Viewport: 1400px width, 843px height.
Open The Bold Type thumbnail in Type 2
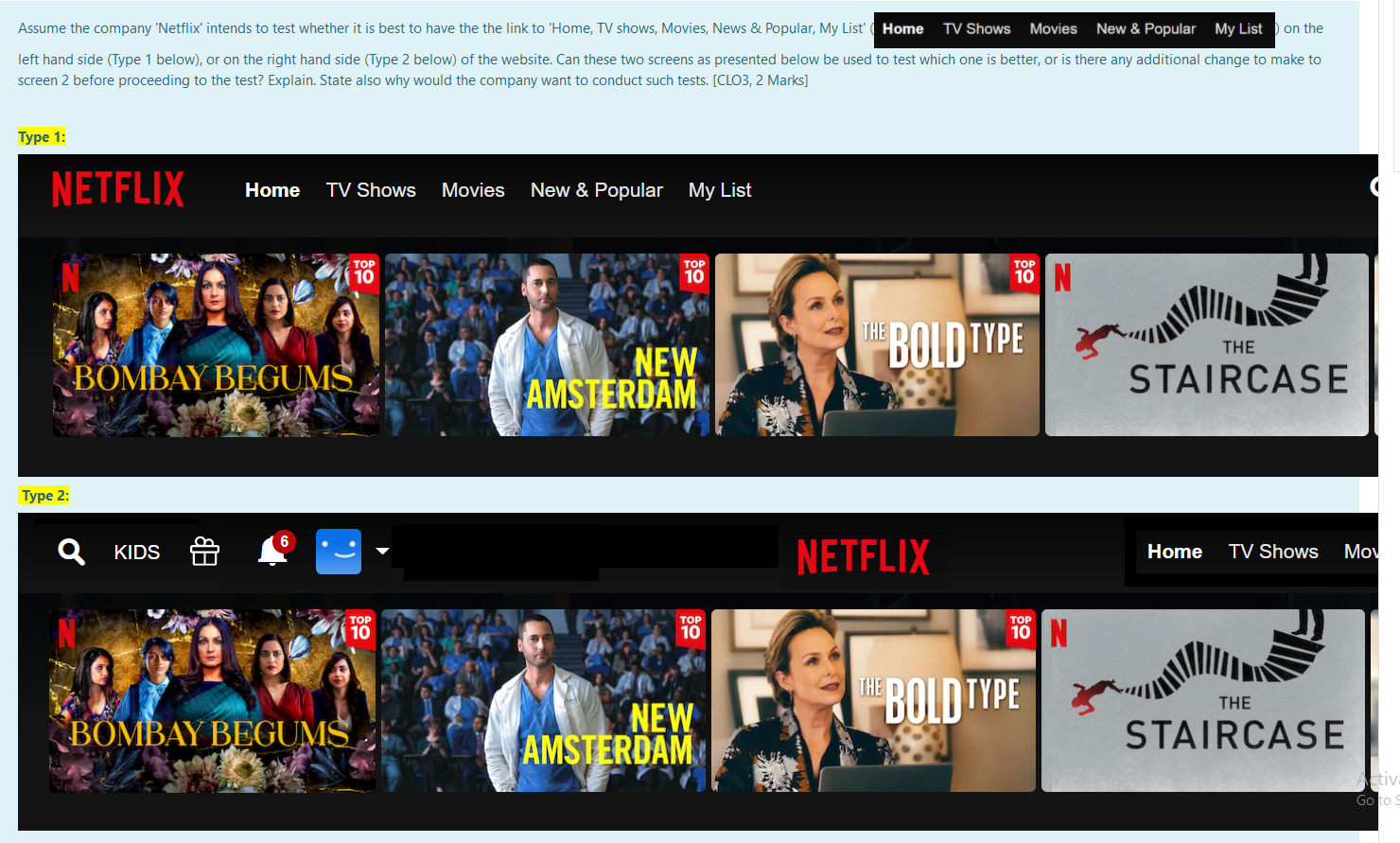tap(873, 700)
